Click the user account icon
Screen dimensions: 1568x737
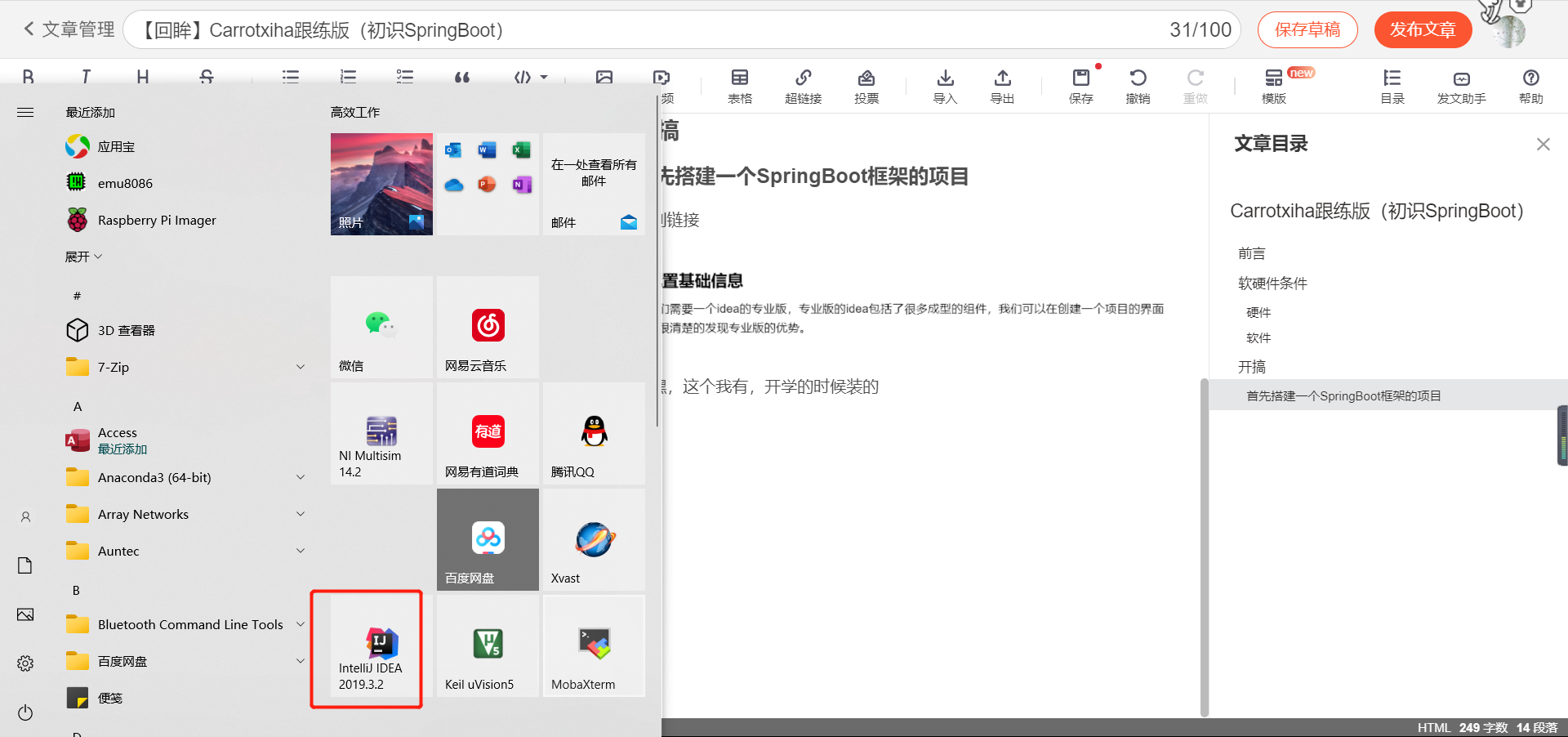click(x=25, y=516)
